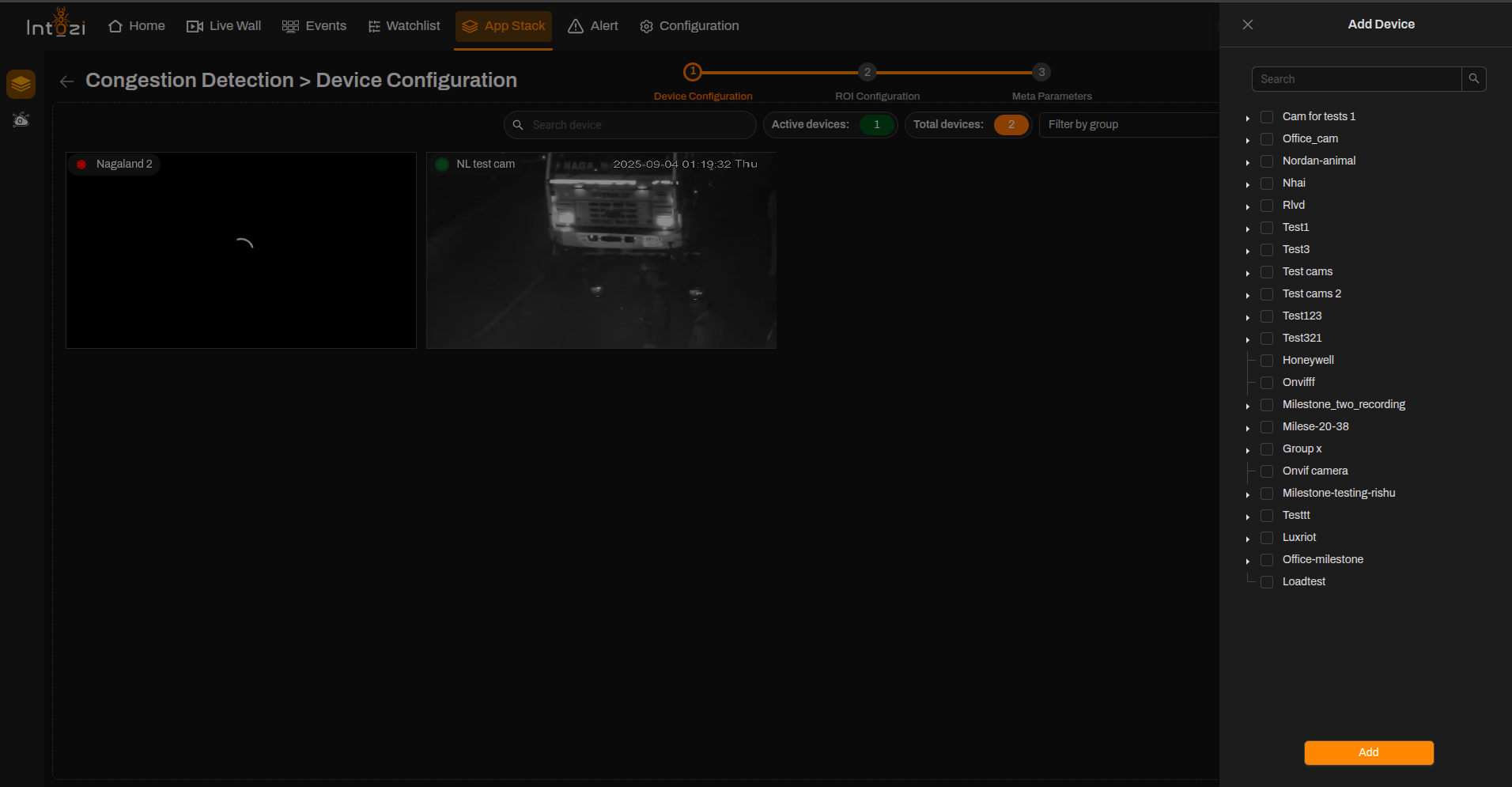Click the red status dot on Nagaland 2
The height and width of the screenshot is (787, 1512).
tap(81, 165)
